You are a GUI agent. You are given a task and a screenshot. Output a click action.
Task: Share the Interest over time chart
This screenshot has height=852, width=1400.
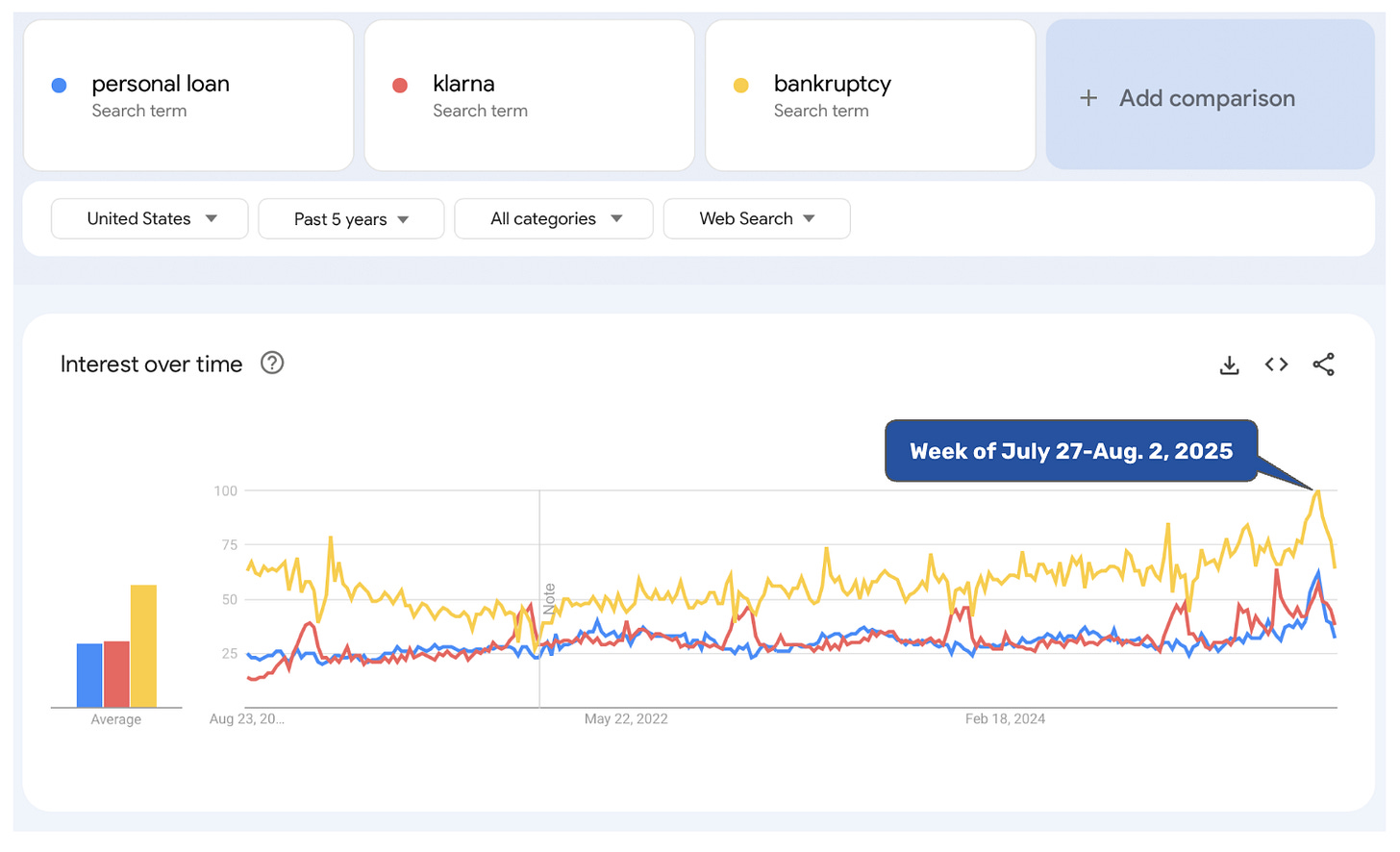tap(1323, 364)
